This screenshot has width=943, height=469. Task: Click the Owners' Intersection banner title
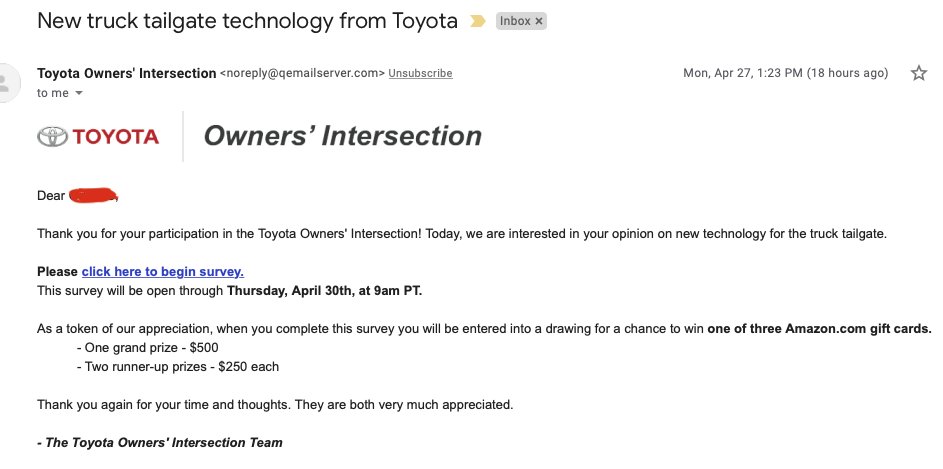point(343,136)
